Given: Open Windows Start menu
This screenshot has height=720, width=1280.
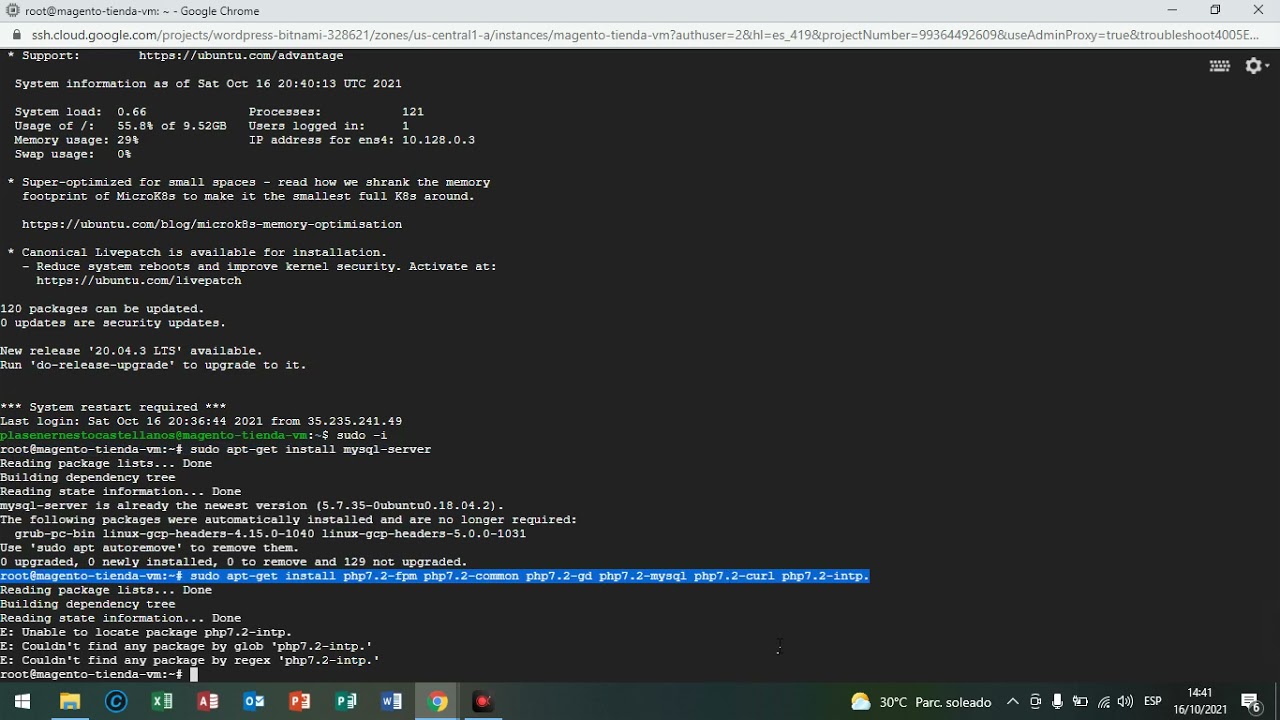Looking at the screenshot, I should click(22, 702).
